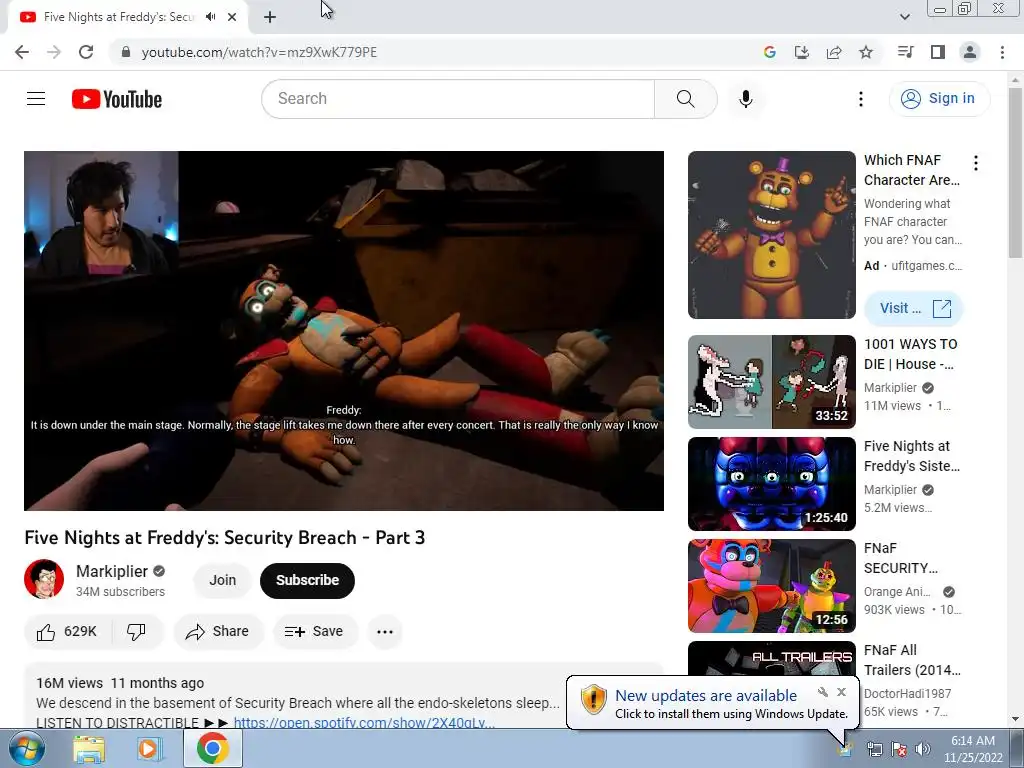Start voice search with microphone icon
Image resolution: width=1024 pixels, height=768 pixels.
(745, 99)
